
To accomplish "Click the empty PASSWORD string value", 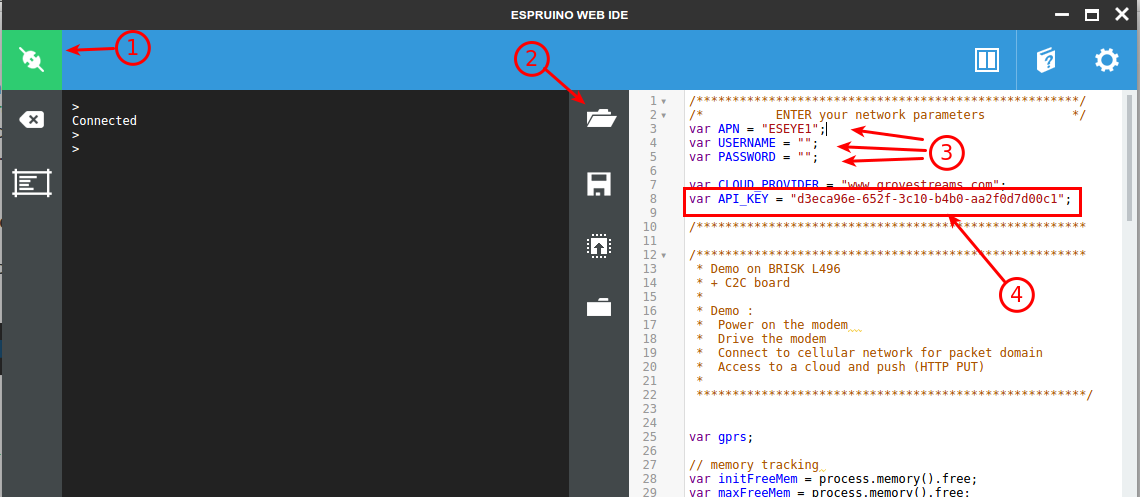I will (804, 157).
